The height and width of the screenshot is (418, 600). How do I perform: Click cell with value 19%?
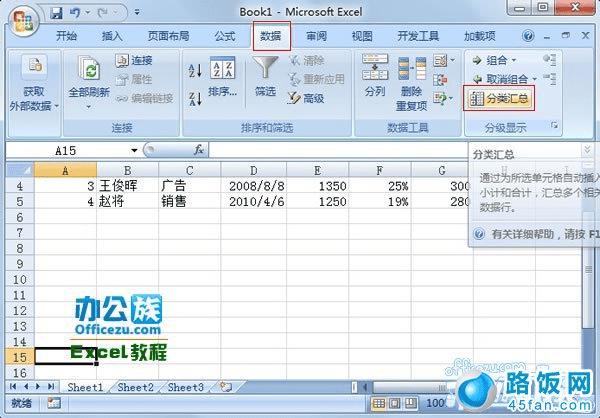tap(380, 201)
